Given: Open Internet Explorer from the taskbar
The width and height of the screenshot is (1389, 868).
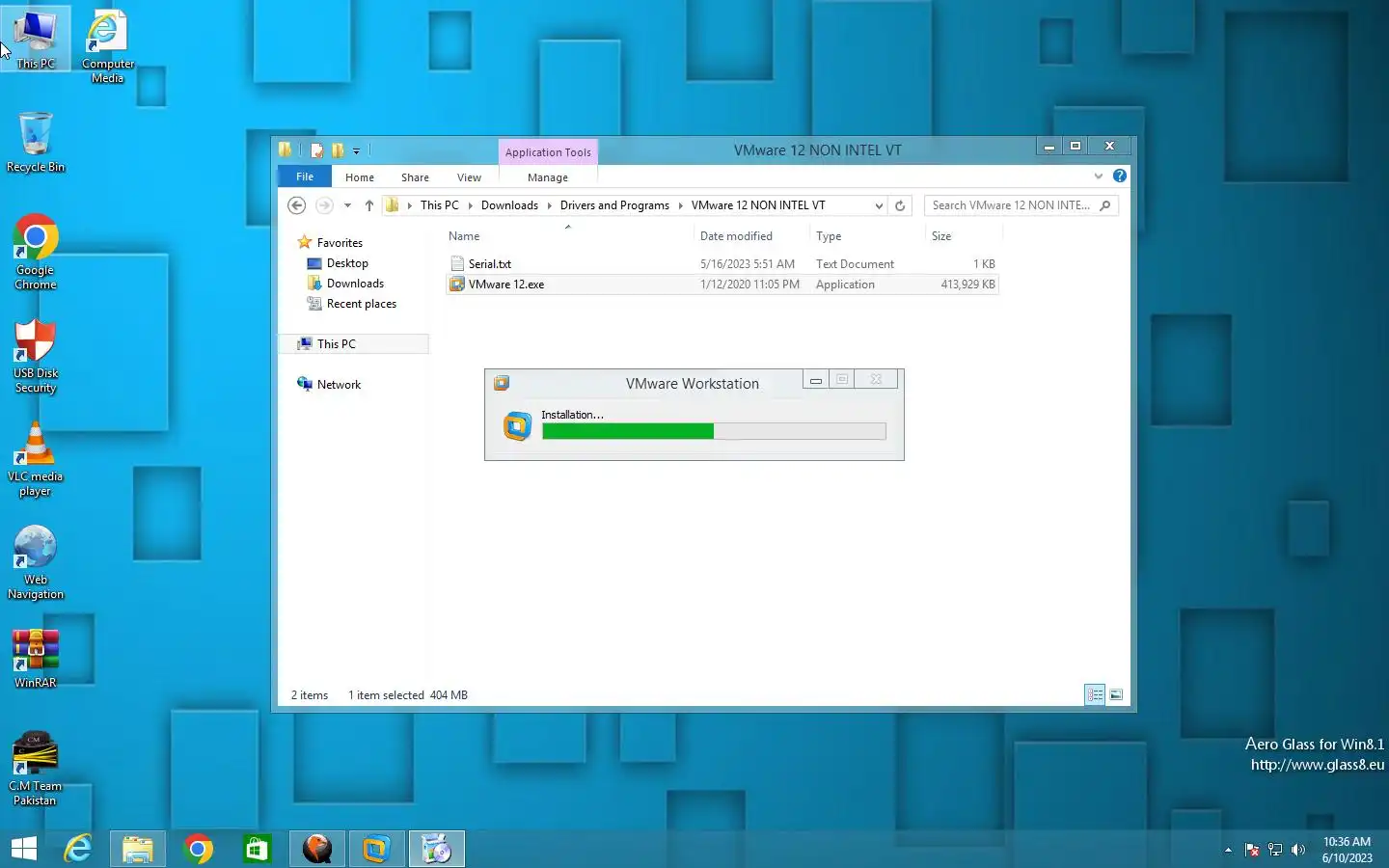Looking at the screenshot, I should click(78, 849).
